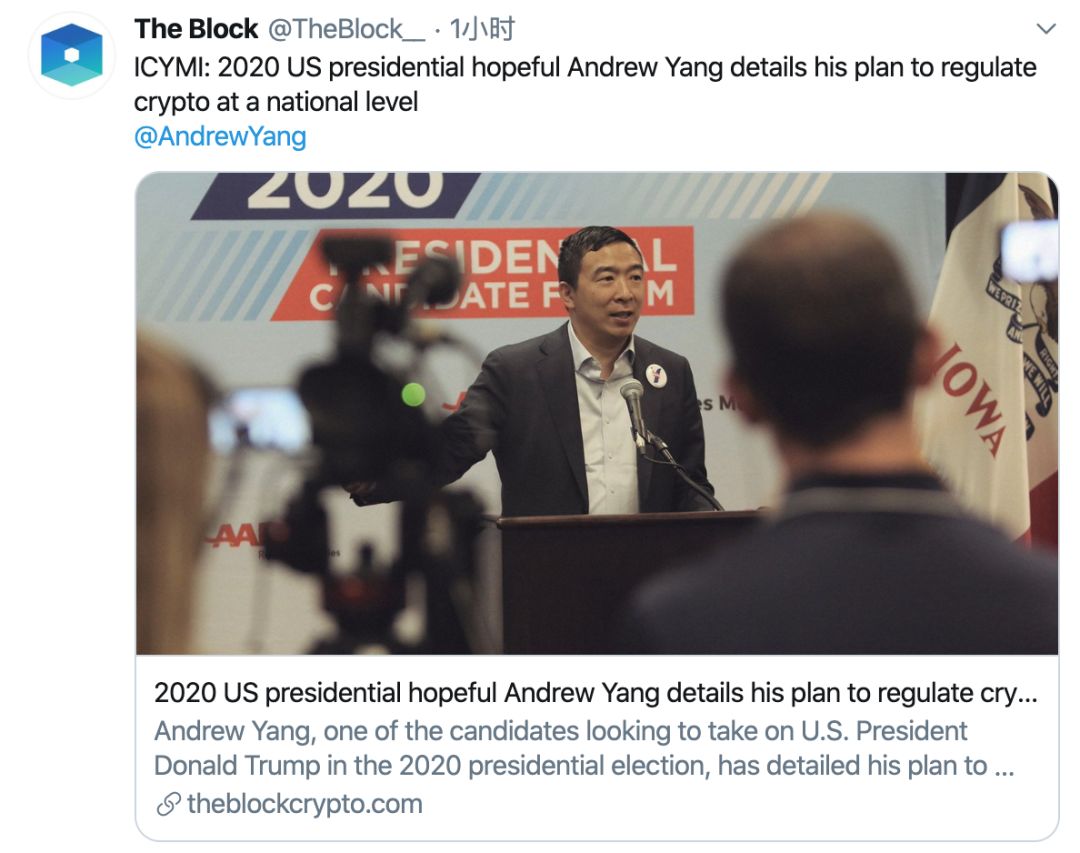
Task: View the Andrew Yang article photo
Action: (x=596, y=413)
